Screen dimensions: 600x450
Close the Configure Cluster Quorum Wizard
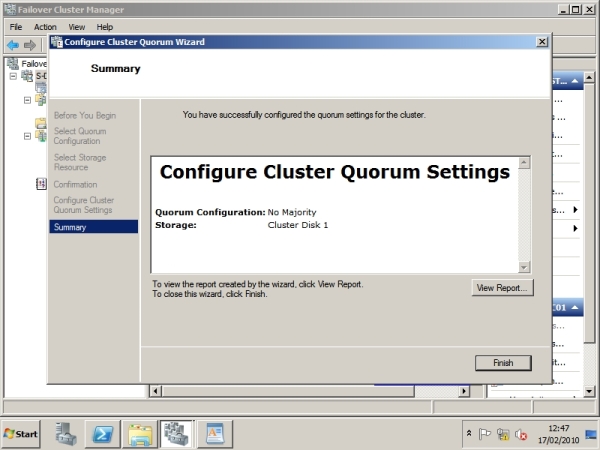pyautogui.click(x=542, y=42)
